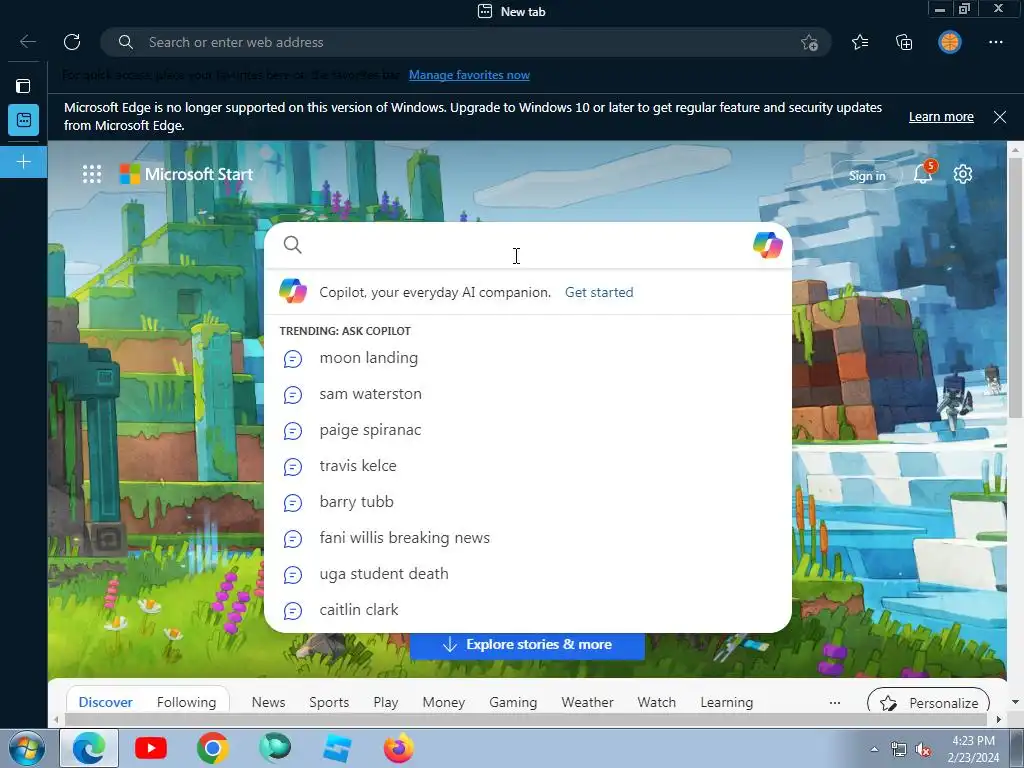Open the taskbar clock and date
Screen dimensions: 1024x768
pyautogui.click(x=973, y=749)
